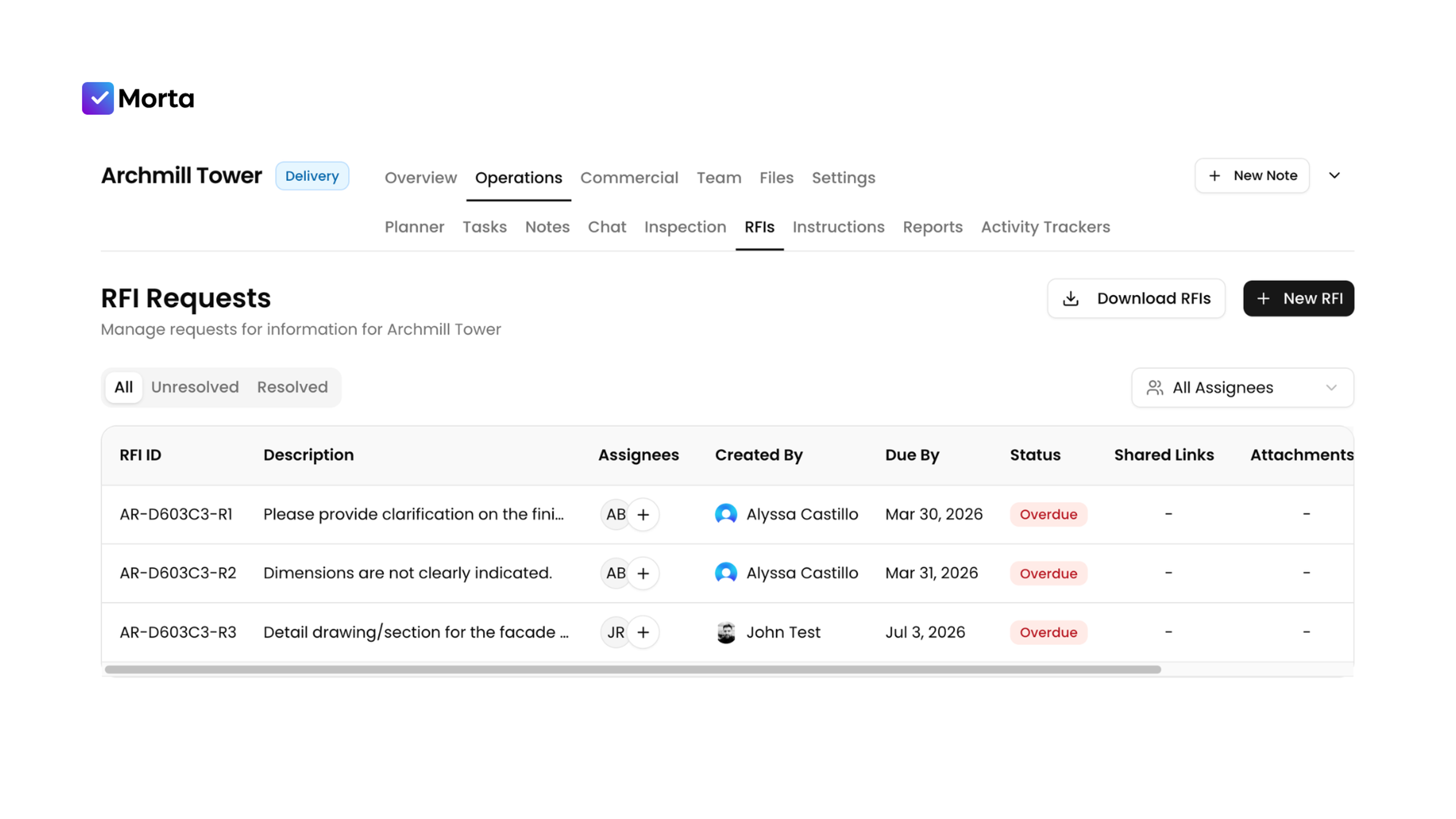Filter by Unresolved RFIs

click(195, 387)
